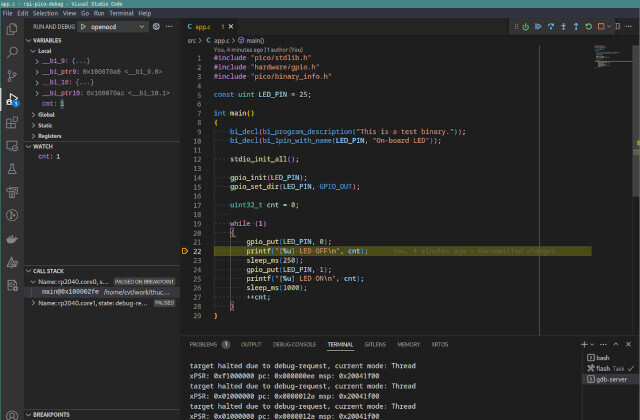The image size is (640, 420).
Task: Open editor more actions ellipsis
Action: click(629, 27)
